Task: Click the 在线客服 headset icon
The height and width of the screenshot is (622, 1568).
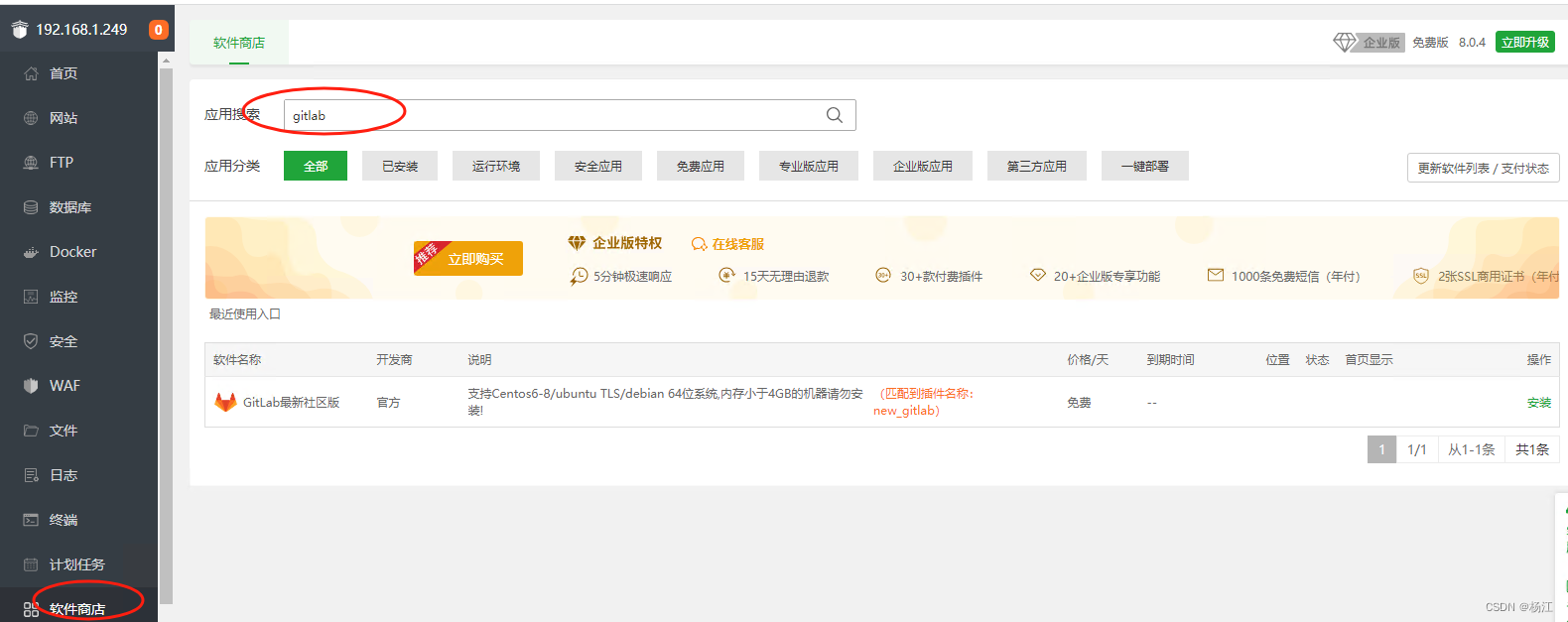Action: pyautogui.click(x=700, y=244)
